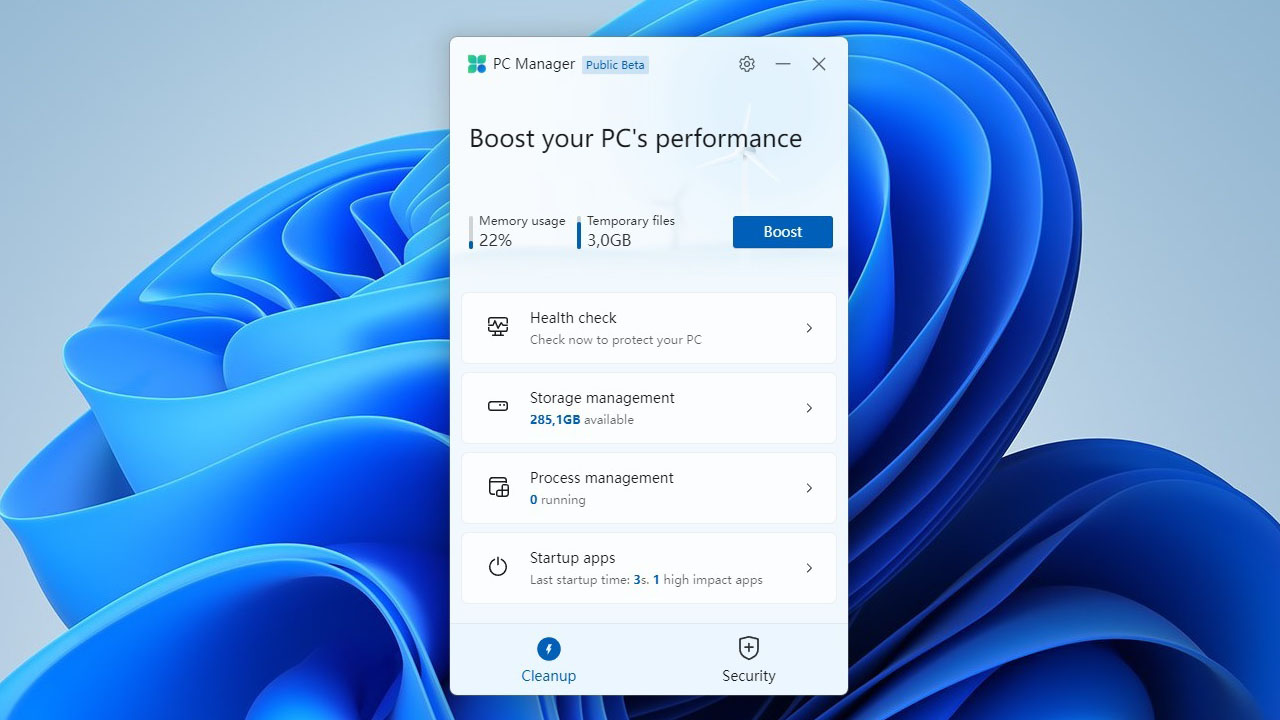Click the PC Manager logo icon
The height and width of the screenshot is (720, 1280).
tap(477, 64)
